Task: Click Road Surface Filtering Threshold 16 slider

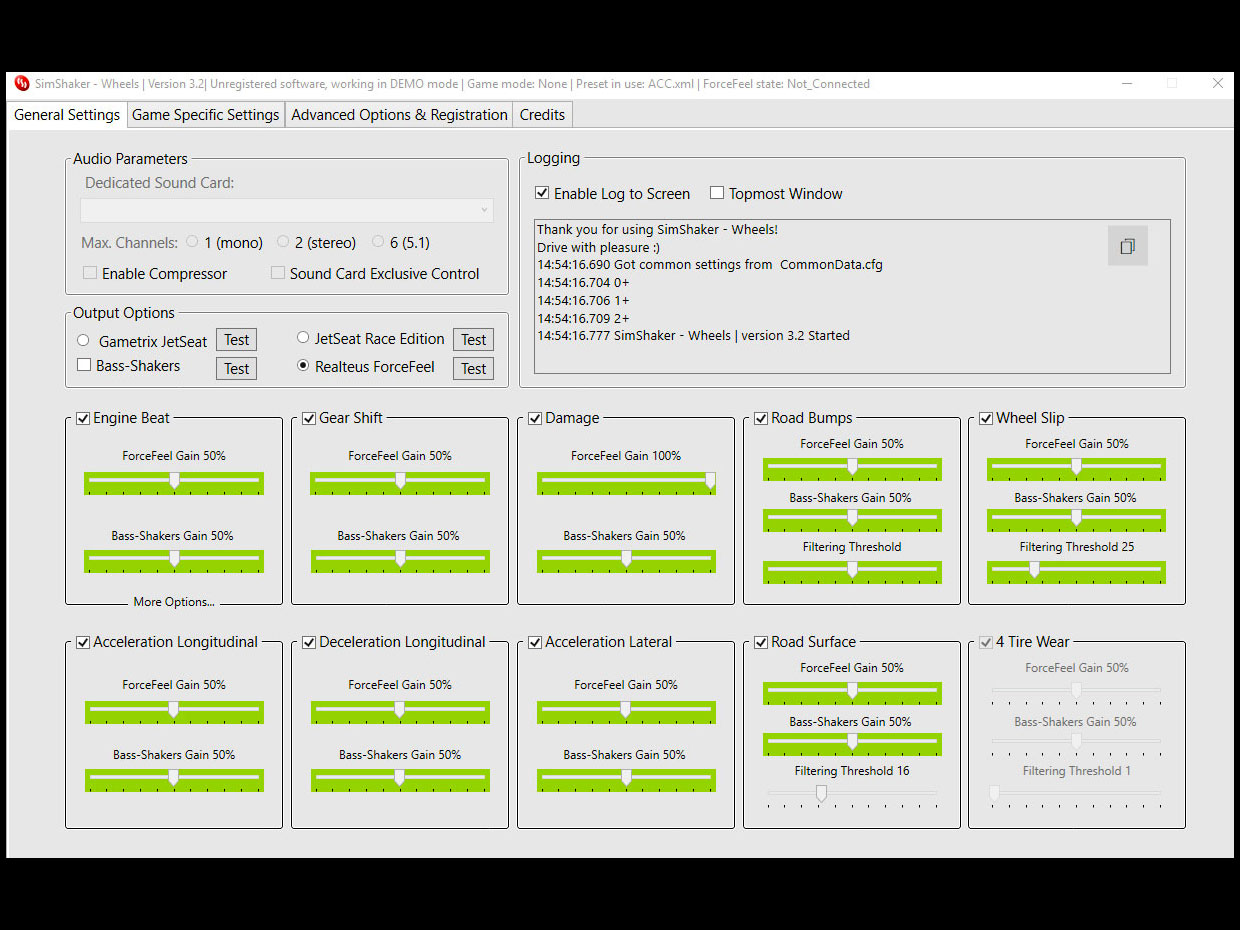Action: 852,795
